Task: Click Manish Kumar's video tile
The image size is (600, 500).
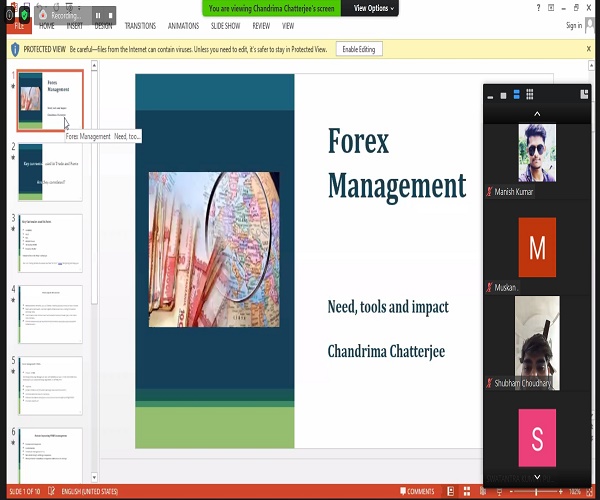Action: coord(537,153)
